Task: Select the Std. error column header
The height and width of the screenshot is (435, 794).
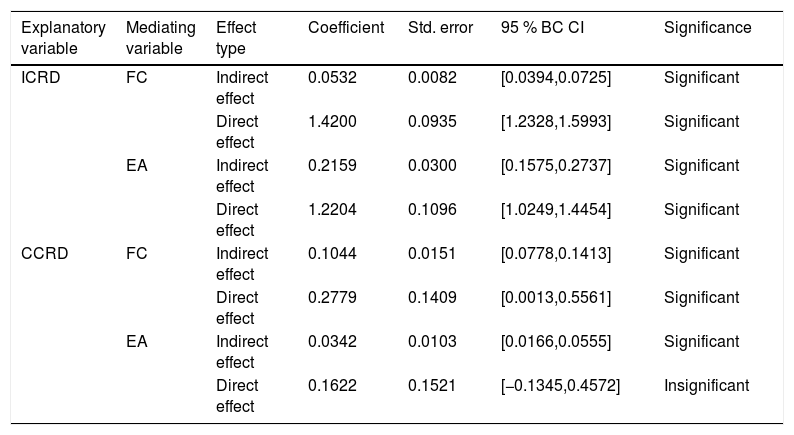Action: coord(440,27)
